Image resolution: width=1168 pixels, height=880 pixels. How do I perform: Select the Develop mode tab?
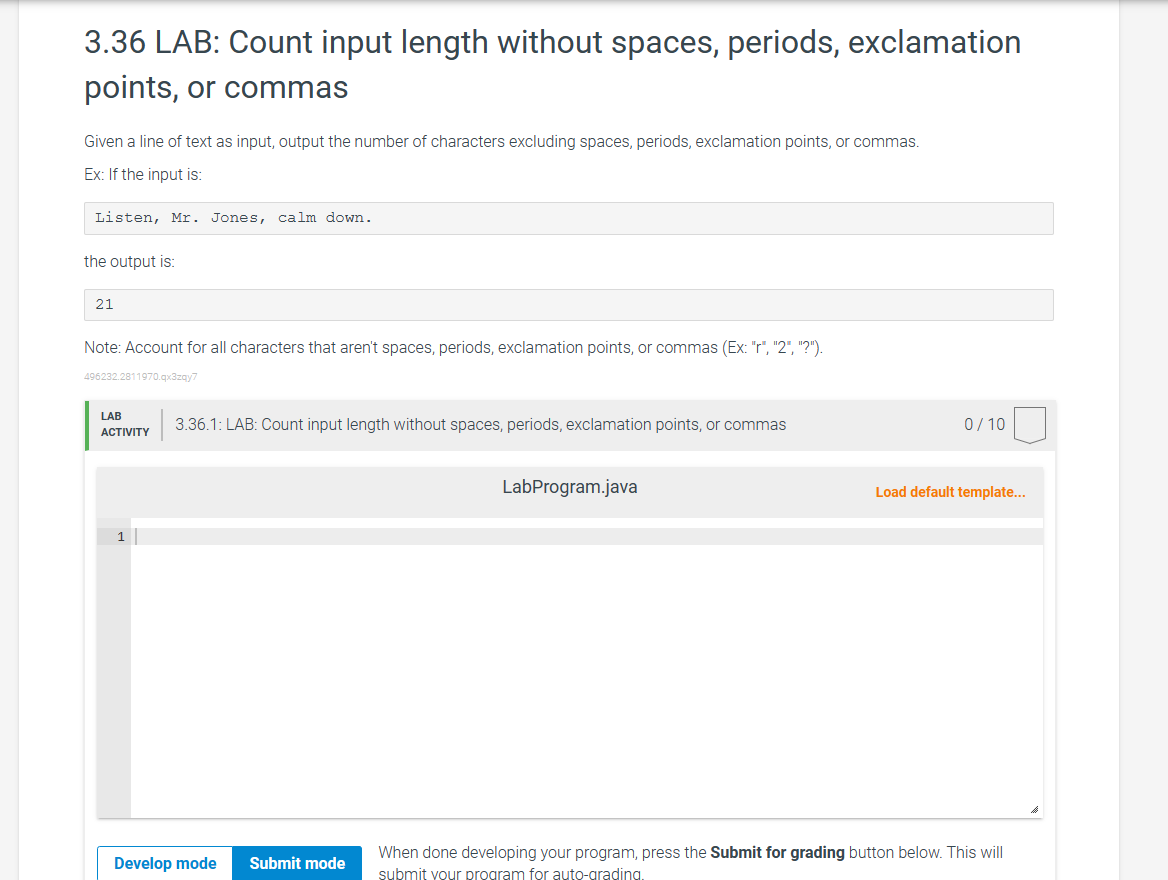tap(164, 863)
